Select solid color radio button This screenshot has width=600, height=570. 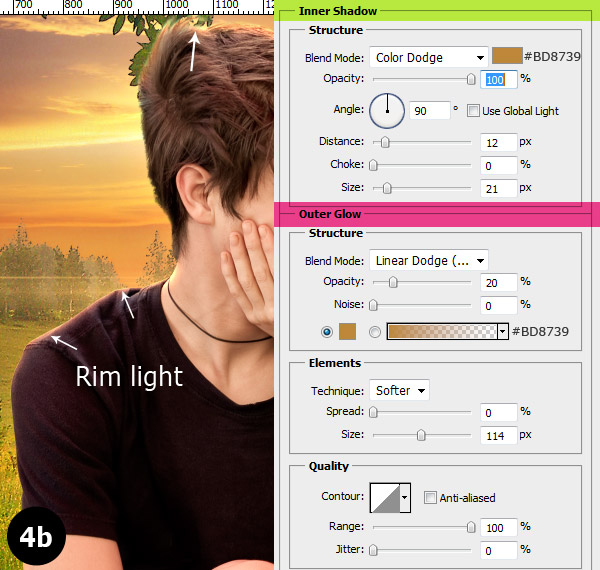click(327, 332)
